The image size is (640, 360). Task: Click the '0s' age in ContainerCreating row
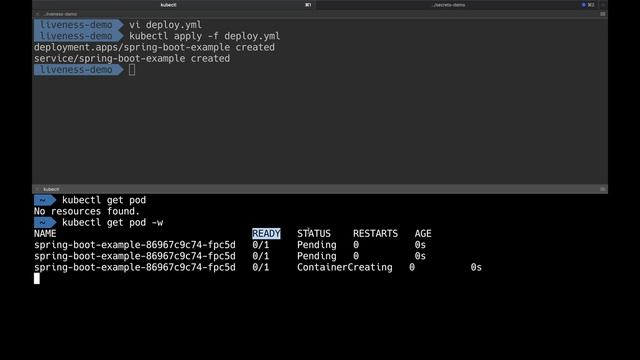pos(476,267)
